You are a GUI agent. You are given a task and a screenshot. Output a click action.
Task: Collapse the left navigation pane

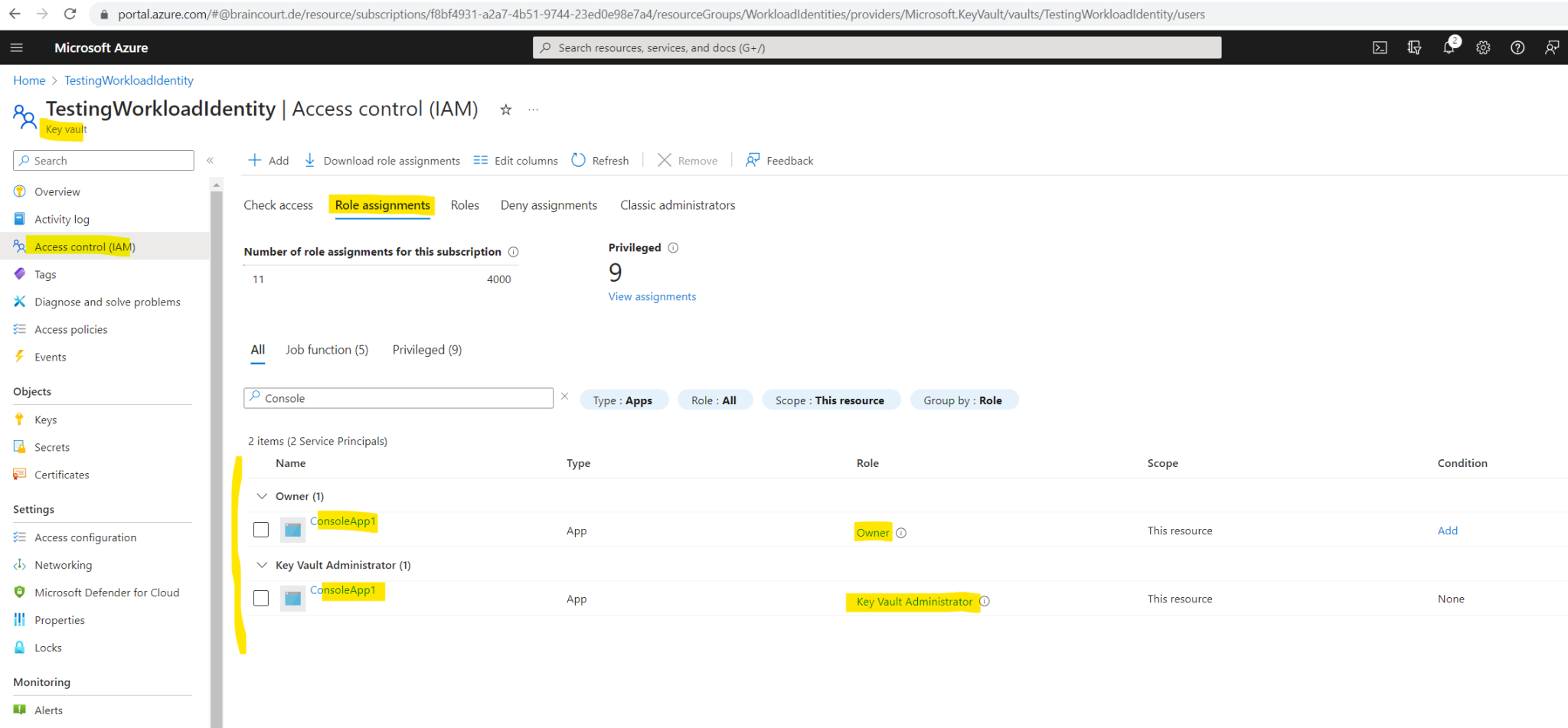[x=211, y=160]
